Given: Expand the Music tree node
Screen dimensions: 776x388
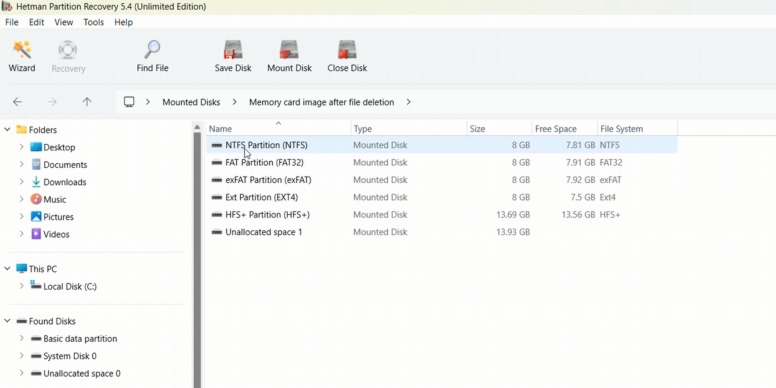Looking at the screenshot, I should [x=22, y=199].
